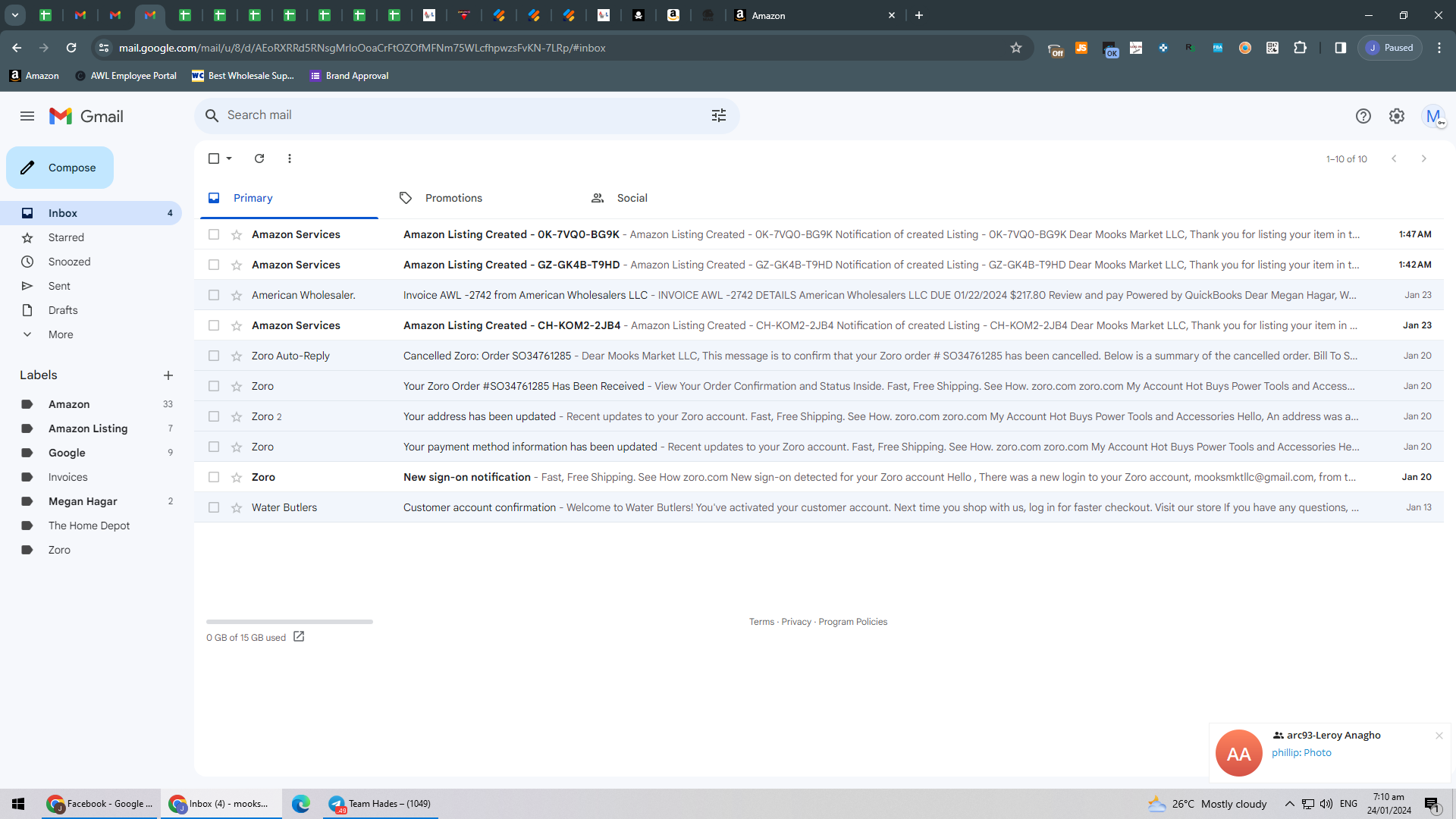The width and height of the screenshot is (1456, 819).
Task: Select the GZ-GK4B-T9HD listing email checkbox
Action: tap(214, 265)
